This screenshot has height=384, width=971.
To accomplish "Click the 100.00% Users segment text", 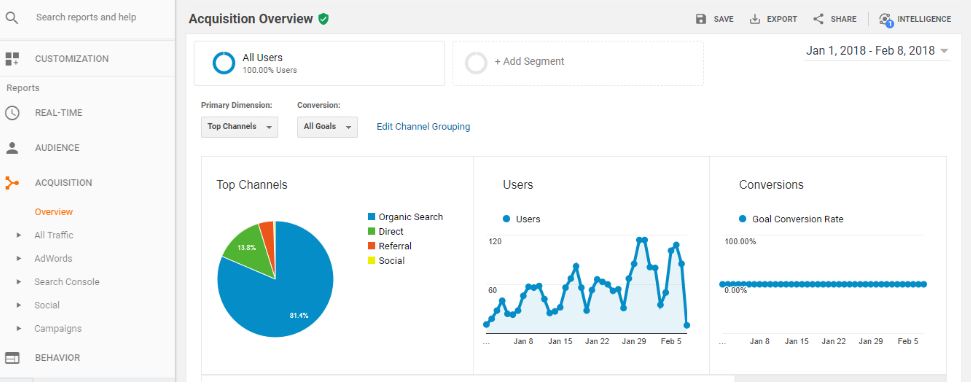I will [269, 71].
